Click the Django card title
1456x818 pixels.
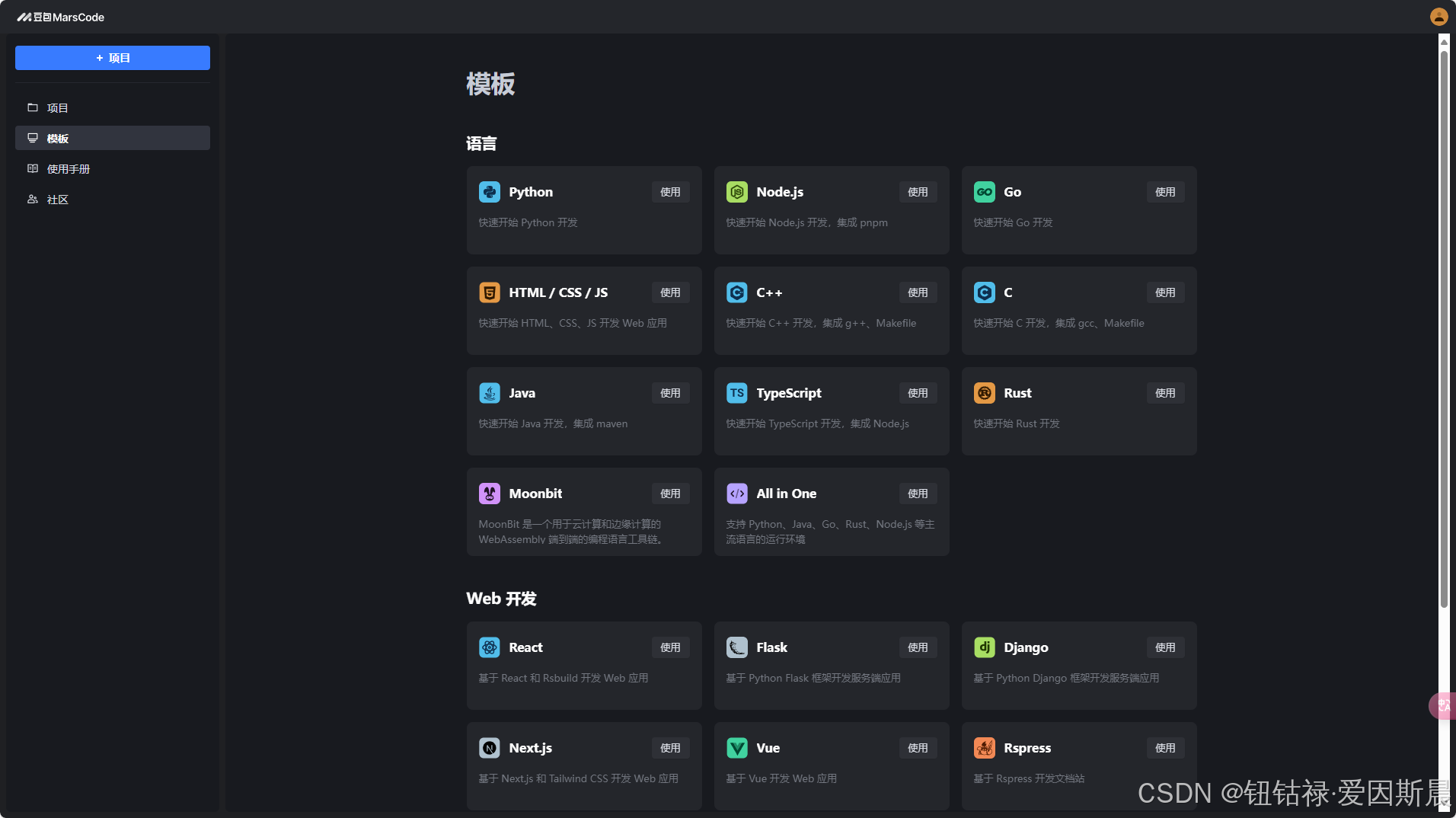pos(1026,647)
